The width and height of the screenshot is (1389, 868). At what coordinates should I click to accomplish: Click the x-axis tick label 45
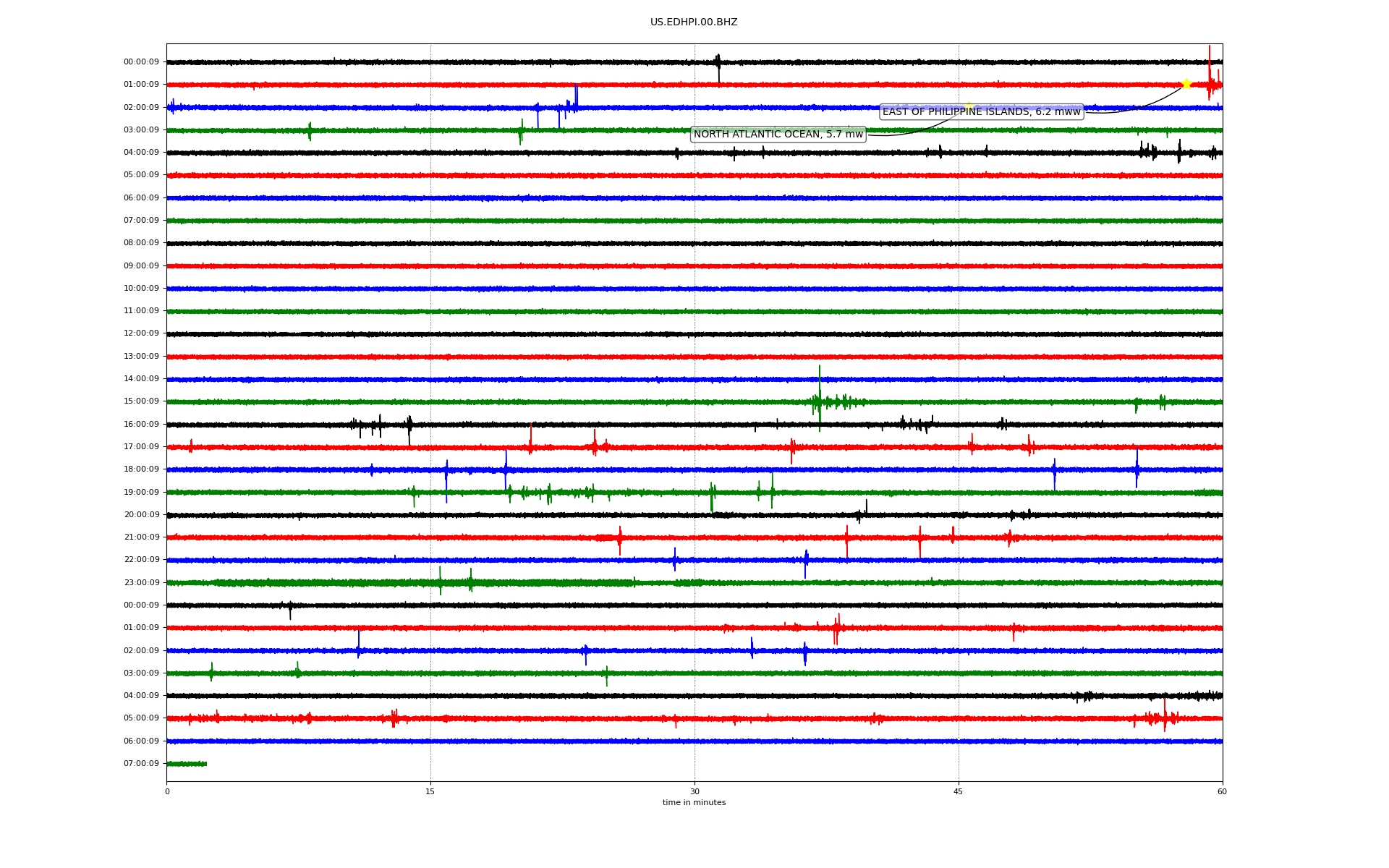coord(959,791)
